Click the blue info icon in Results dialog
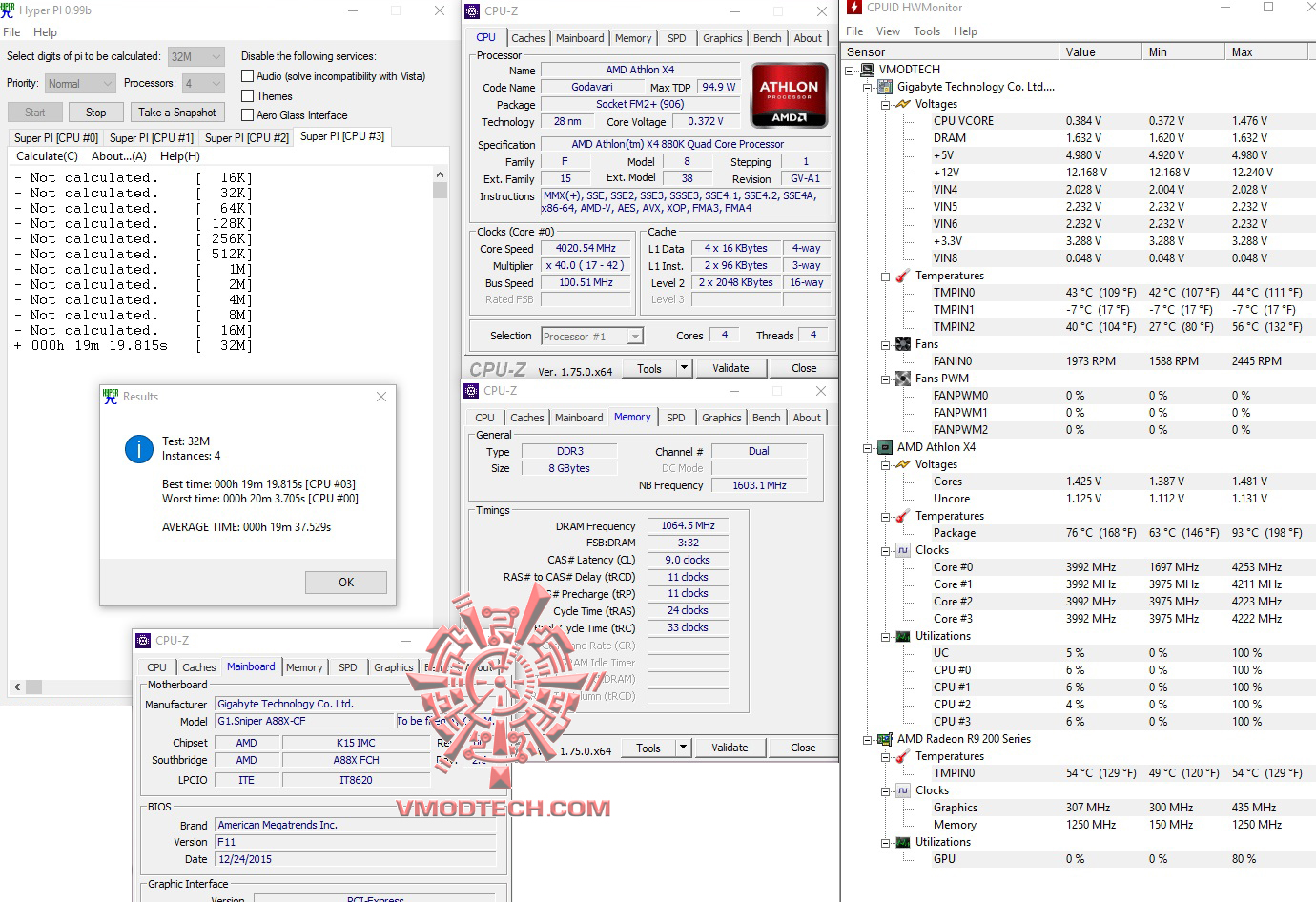Image resolution: width=1316 pixels, height=902 pixels. pyautogui.click(x=139, y=449)
